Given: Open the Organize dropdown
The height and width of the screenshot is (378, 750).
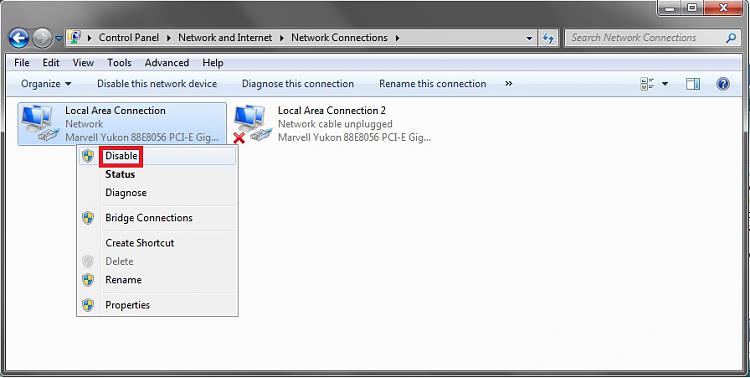Looking at the screenshot, I should click(x=46, y=84).
